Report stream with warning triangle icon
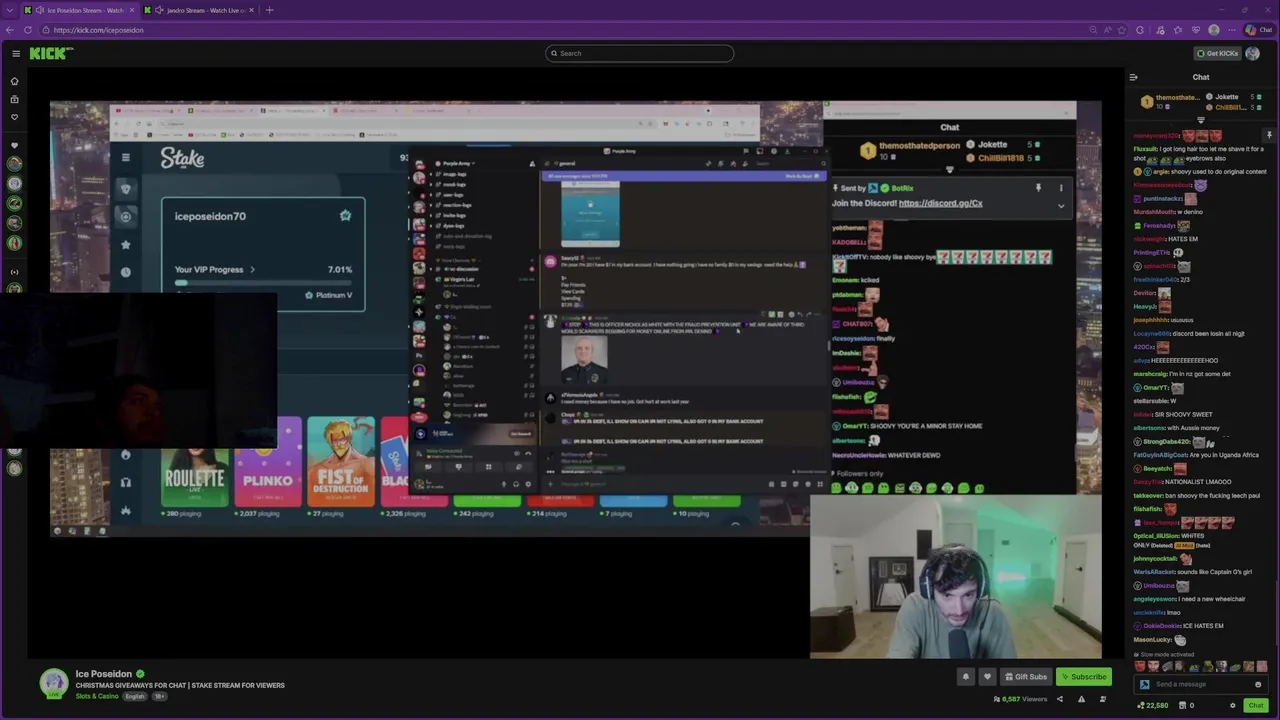 (x=1081, y=699)
